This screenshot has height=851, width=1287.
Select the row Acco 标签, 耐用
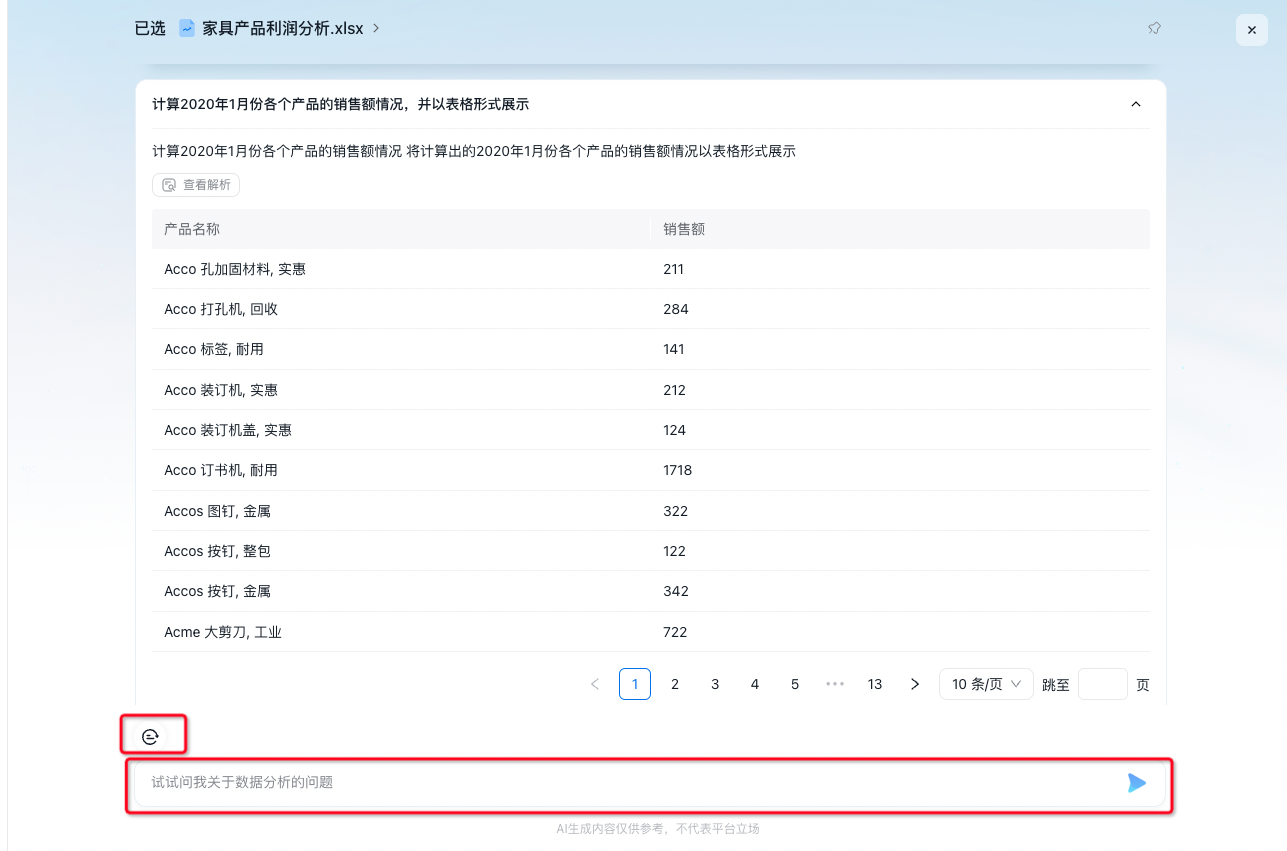651,349
